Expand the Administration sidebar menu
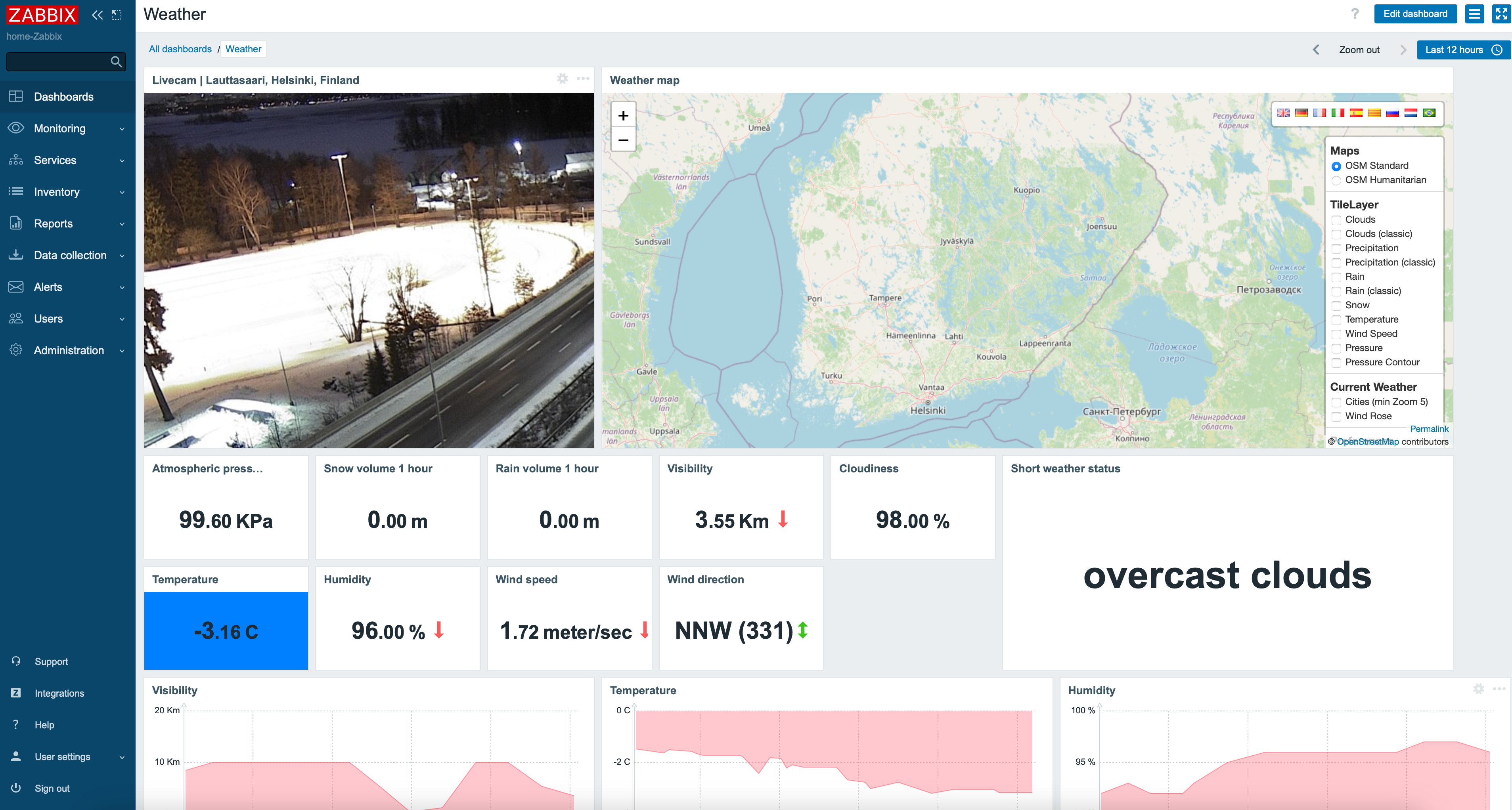Image resolution: width=1512 pixels, height=810 pixels. (x=67, y=350)
